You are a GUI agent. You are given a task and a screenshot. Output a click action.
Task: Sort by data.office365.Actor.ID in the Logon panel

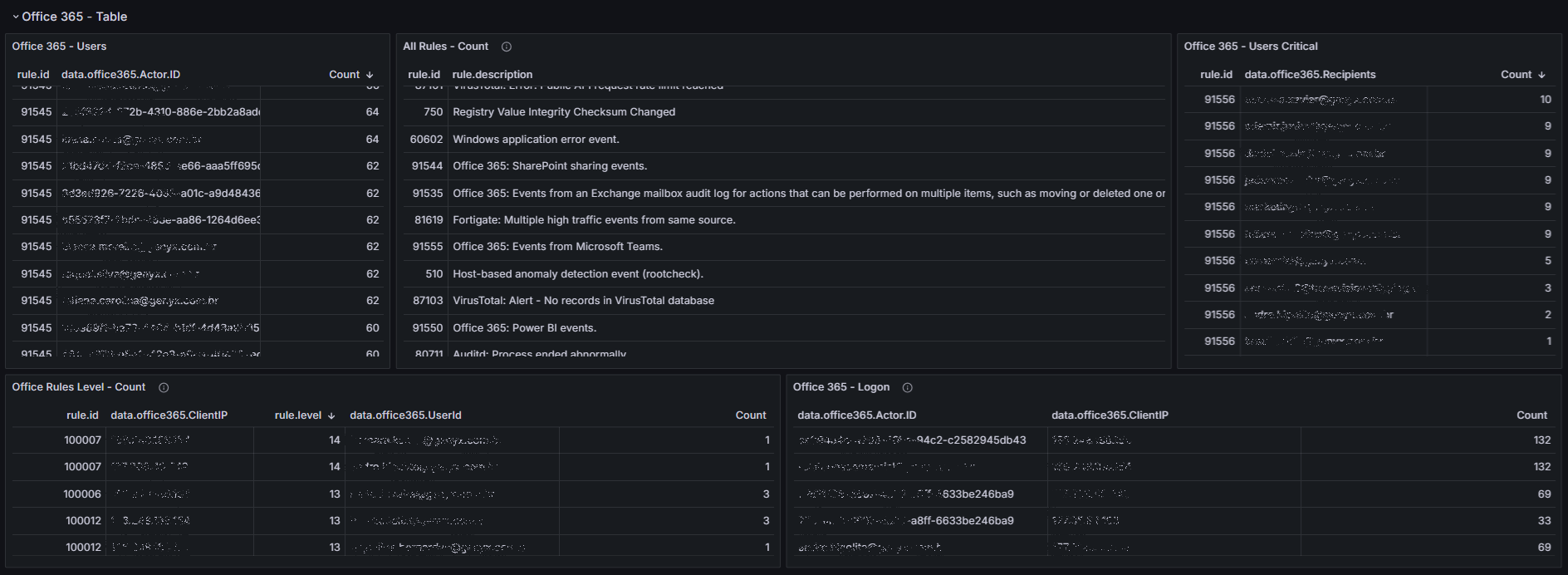[x=856, y=415]
